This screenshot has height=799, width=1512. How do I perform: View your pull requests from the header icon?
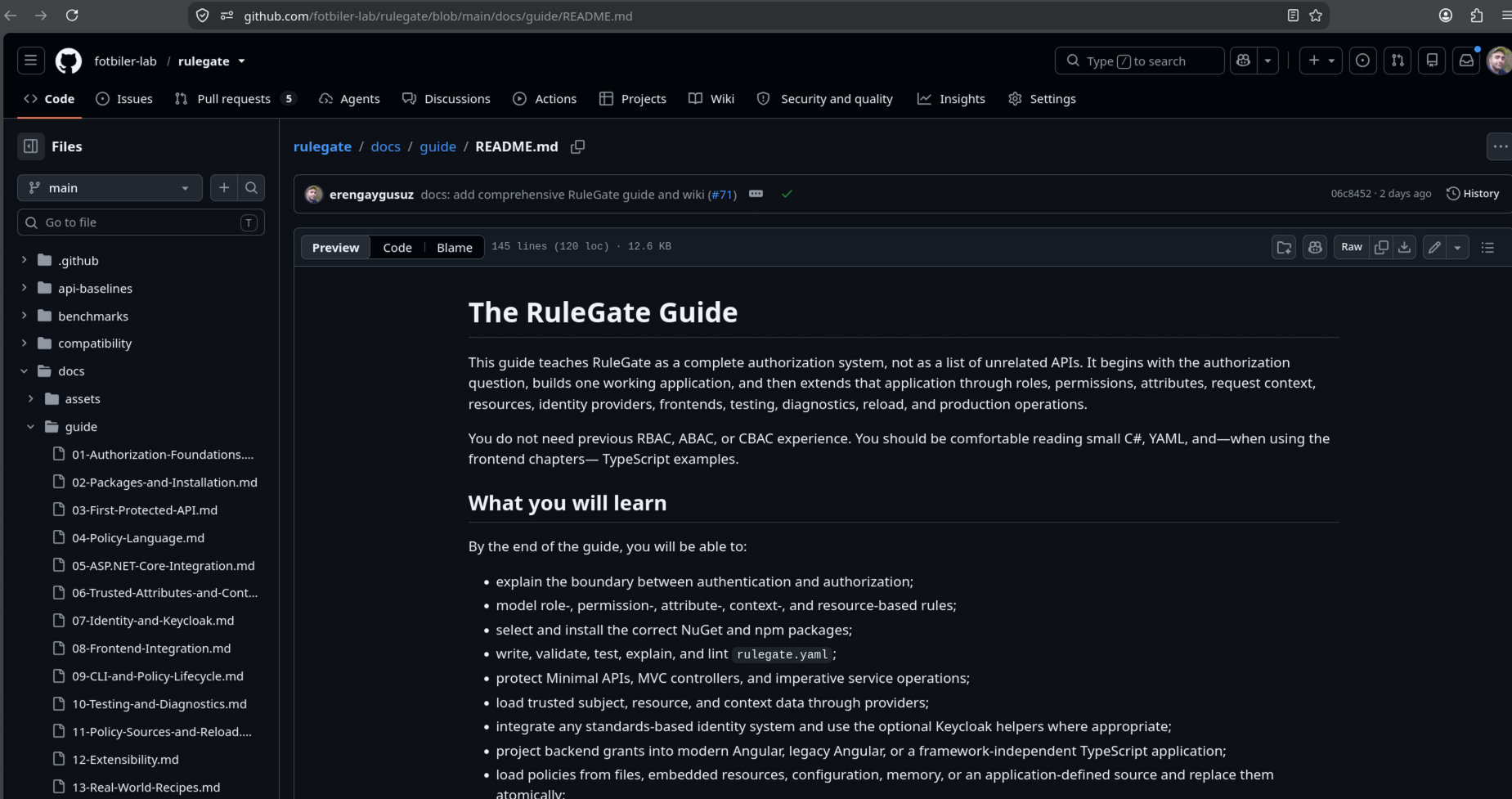pos(1398,61)
